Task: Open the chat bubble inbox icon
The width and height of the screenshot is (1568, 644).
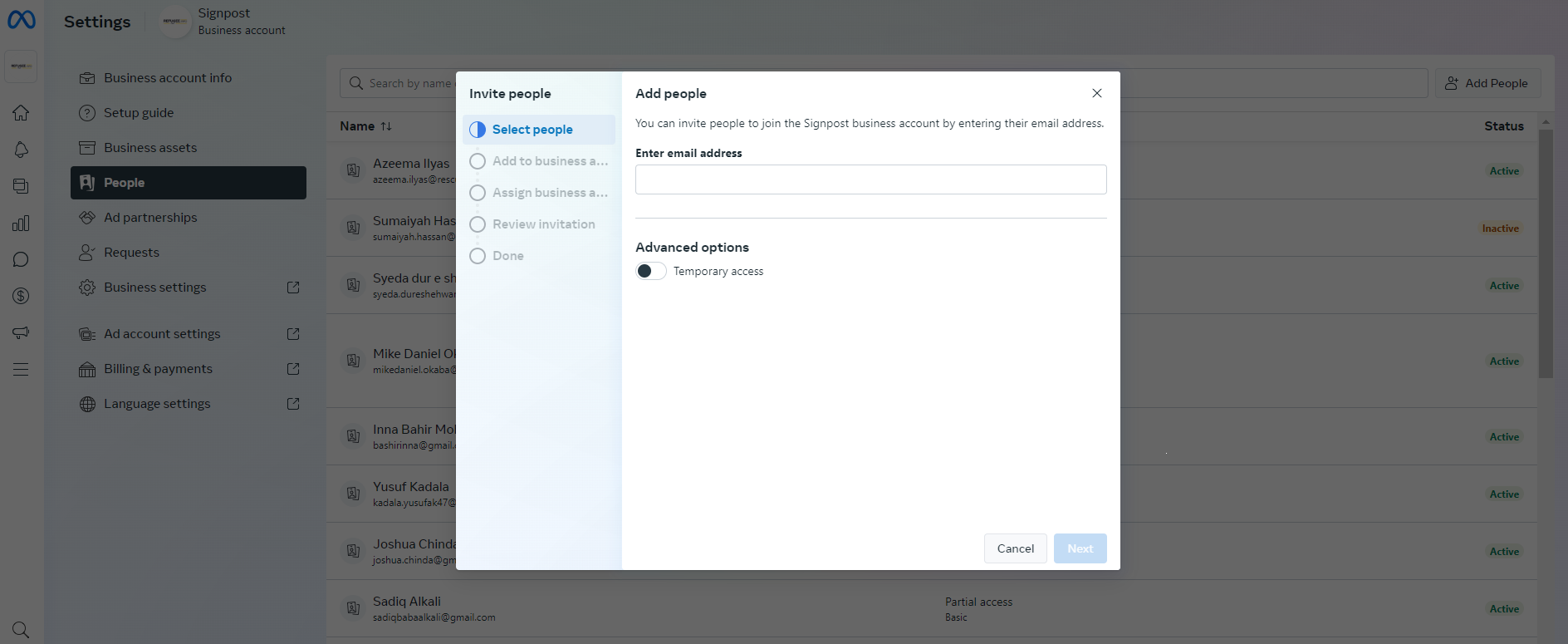Action: point(21,260)
